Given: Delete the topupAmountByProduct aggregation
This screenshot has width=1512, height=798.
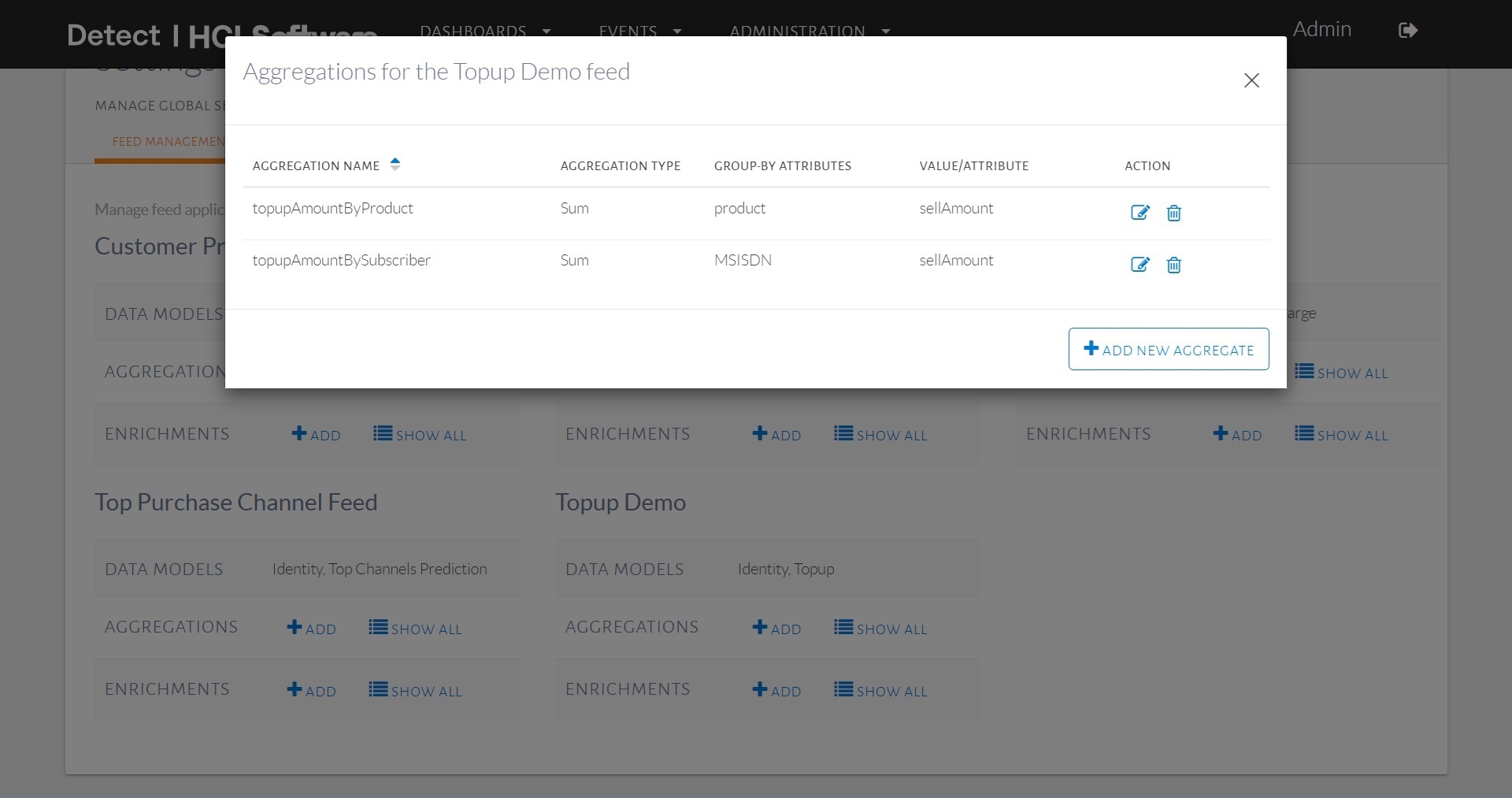Looking at the screenshot, I should tap(1173, 213).
